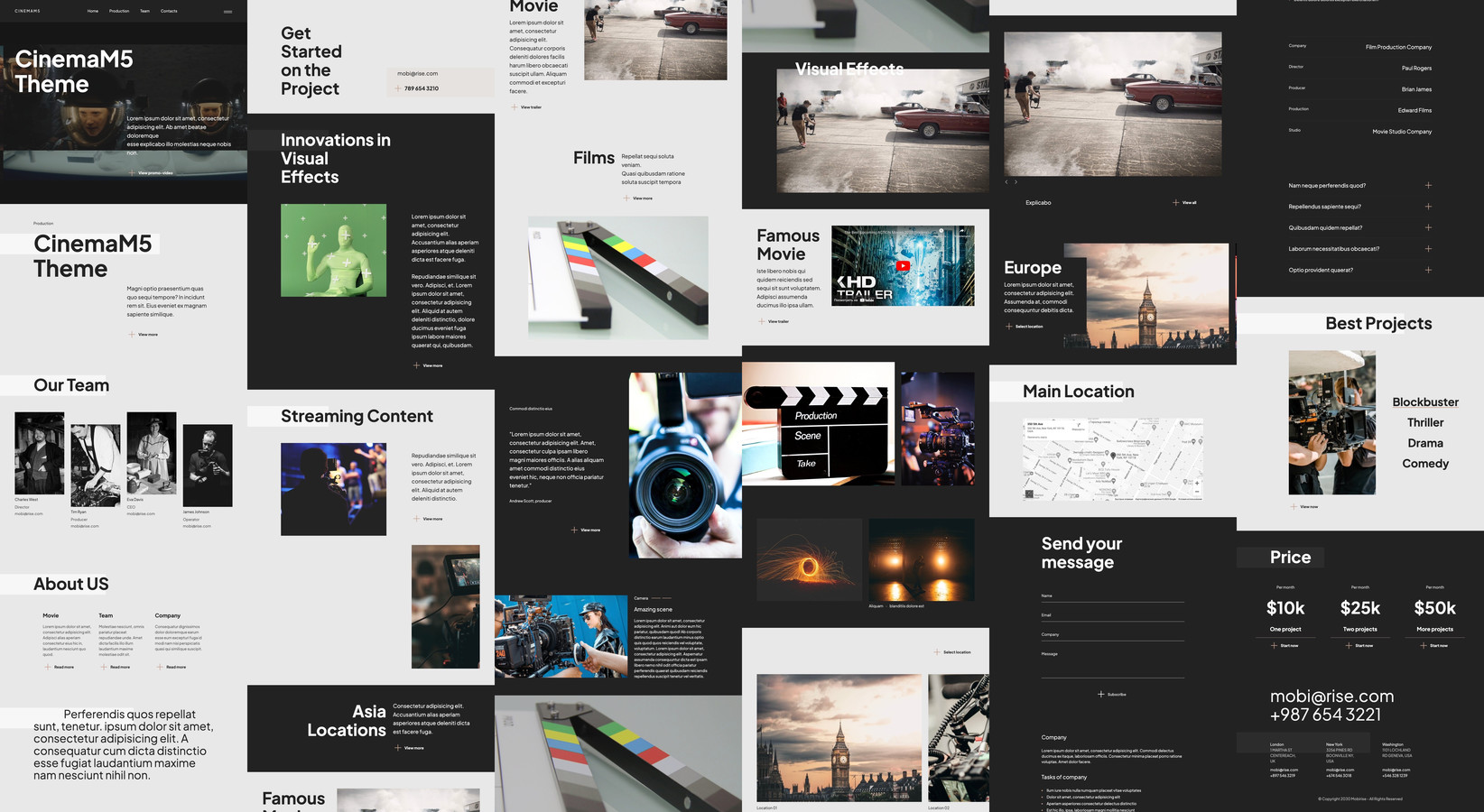Go to next slide using right arrow
The height and width of the screenshot is (812, 1484).
1016,182
